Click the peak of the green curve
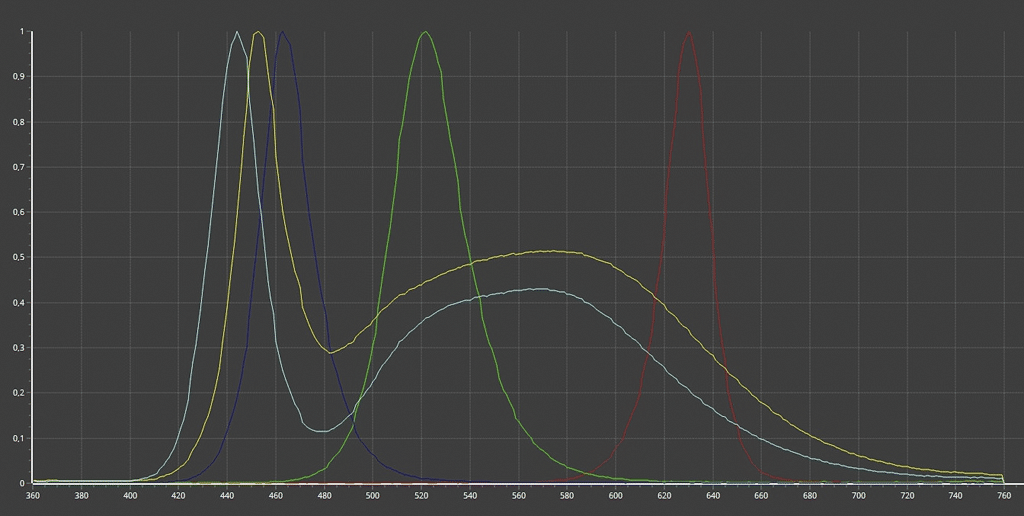The image size is (1024, 516). point(426,32)
